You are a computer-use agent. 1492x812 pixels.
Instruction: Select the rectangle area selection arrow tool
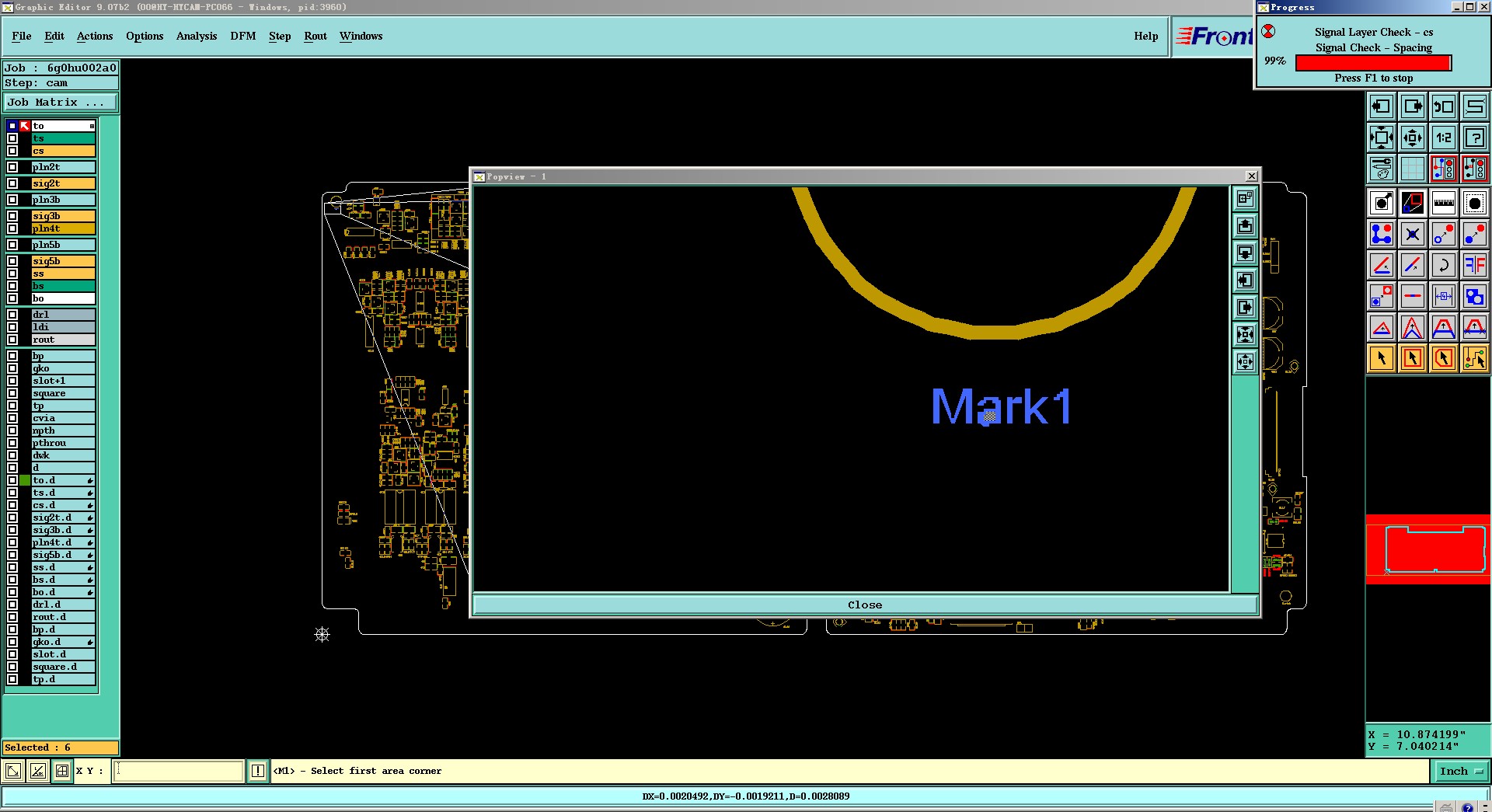1413,358
